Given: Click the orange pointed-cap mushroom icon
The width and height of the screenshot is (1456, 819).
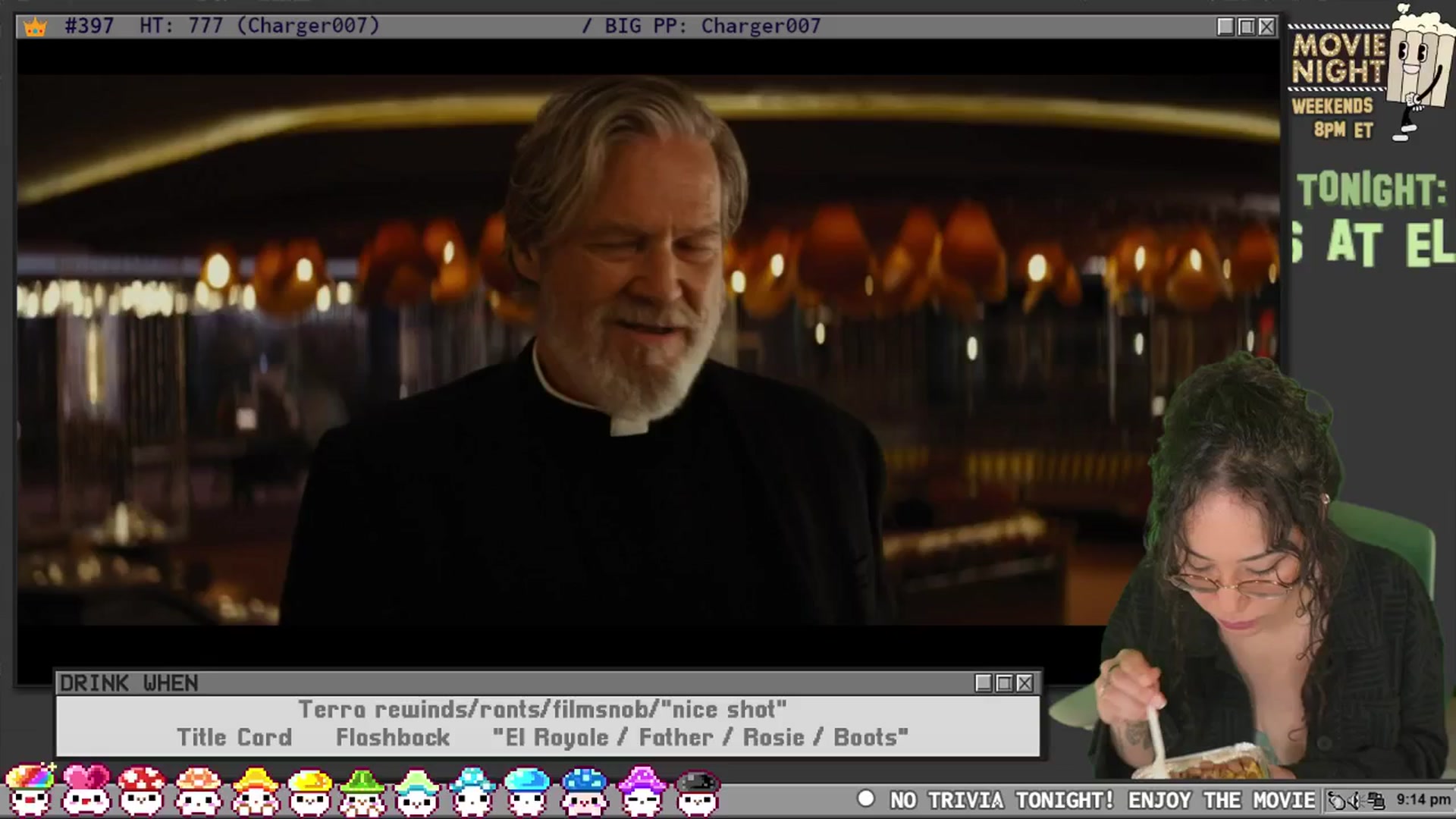Looking at the screenshot, I should [x=255, y=790].
